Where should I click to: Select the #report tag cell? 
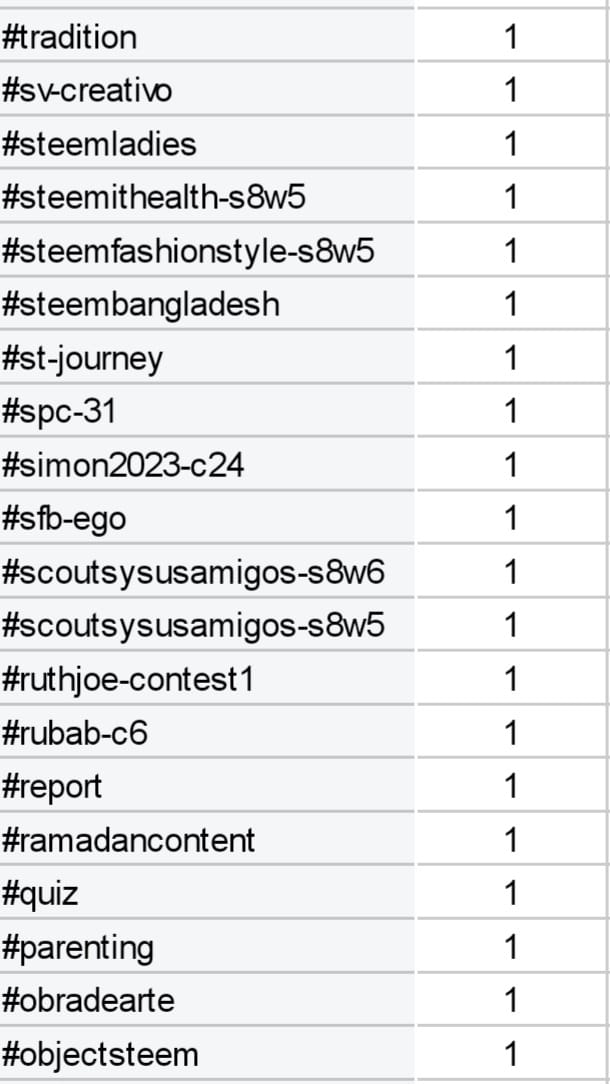pyautogui.click(x=207, y=786)
